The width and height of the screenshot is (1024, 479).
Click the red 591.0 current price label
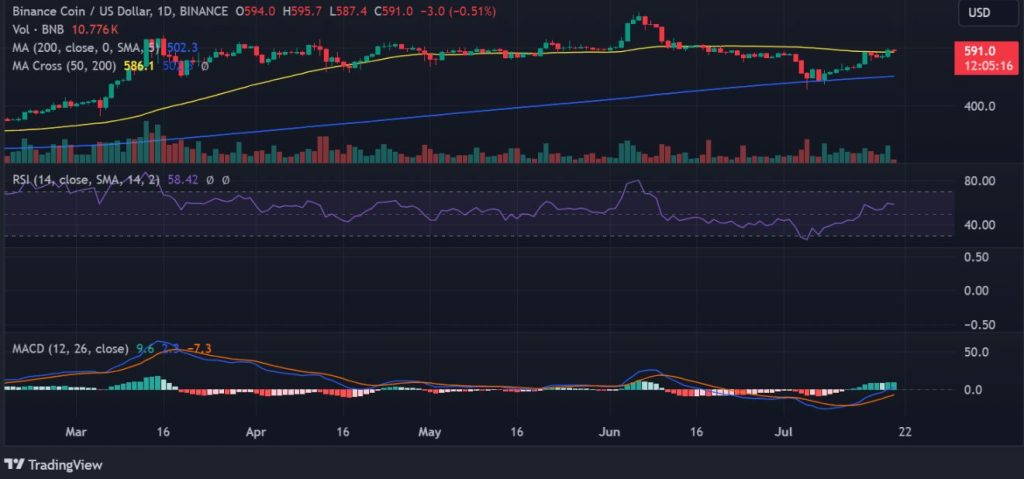point(986,58)
